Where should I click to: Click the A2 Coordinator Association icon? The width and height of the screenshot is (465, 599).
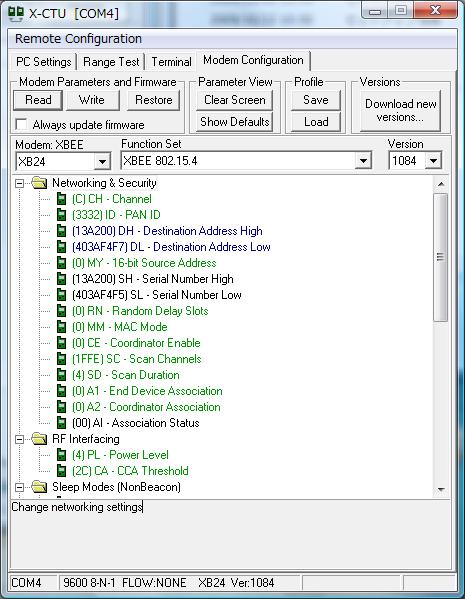pos(61,407)
